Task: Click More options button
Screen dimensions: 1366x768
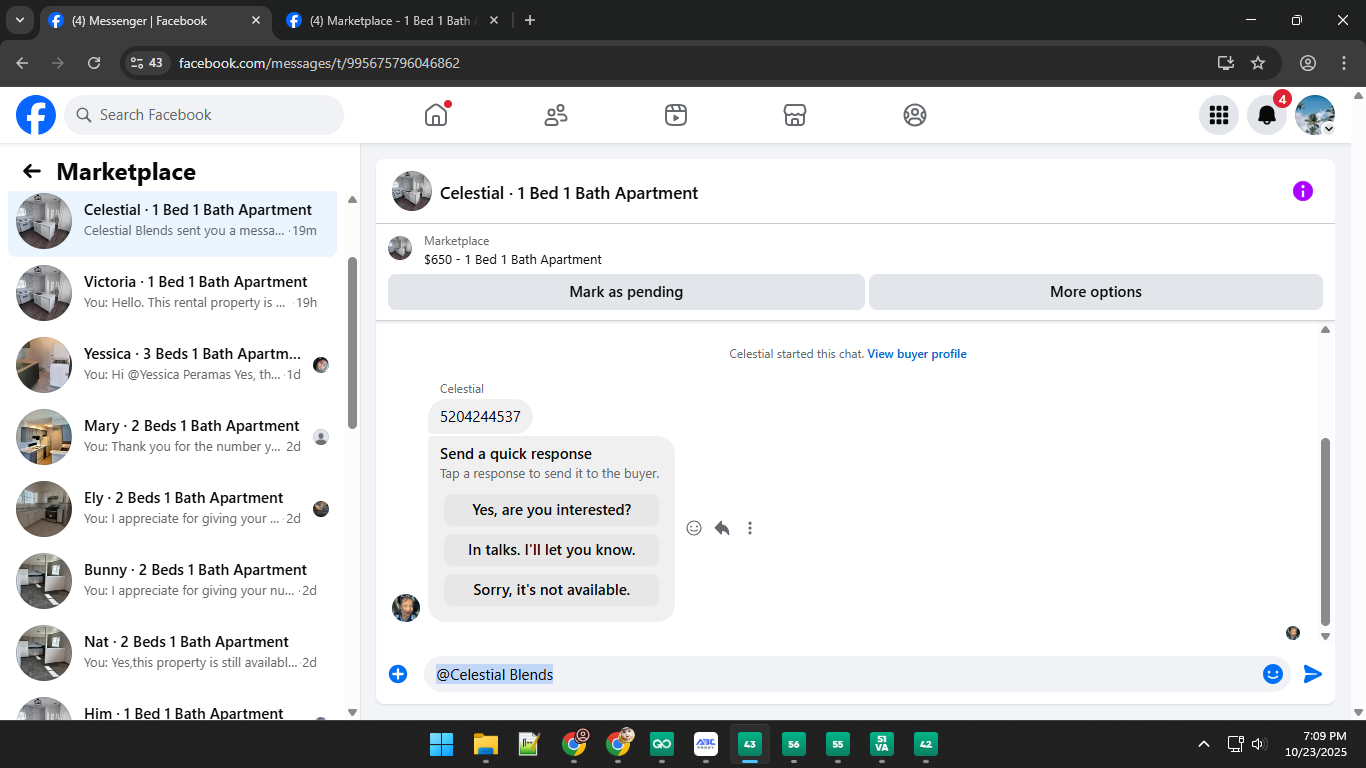Action: coord(1096,292)
